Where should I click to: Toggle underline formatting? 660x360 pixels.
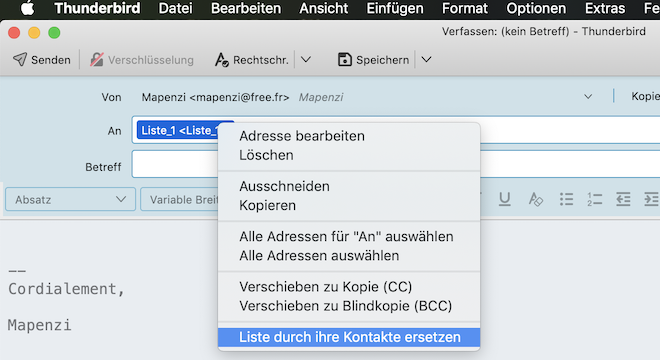pos(505,199)
